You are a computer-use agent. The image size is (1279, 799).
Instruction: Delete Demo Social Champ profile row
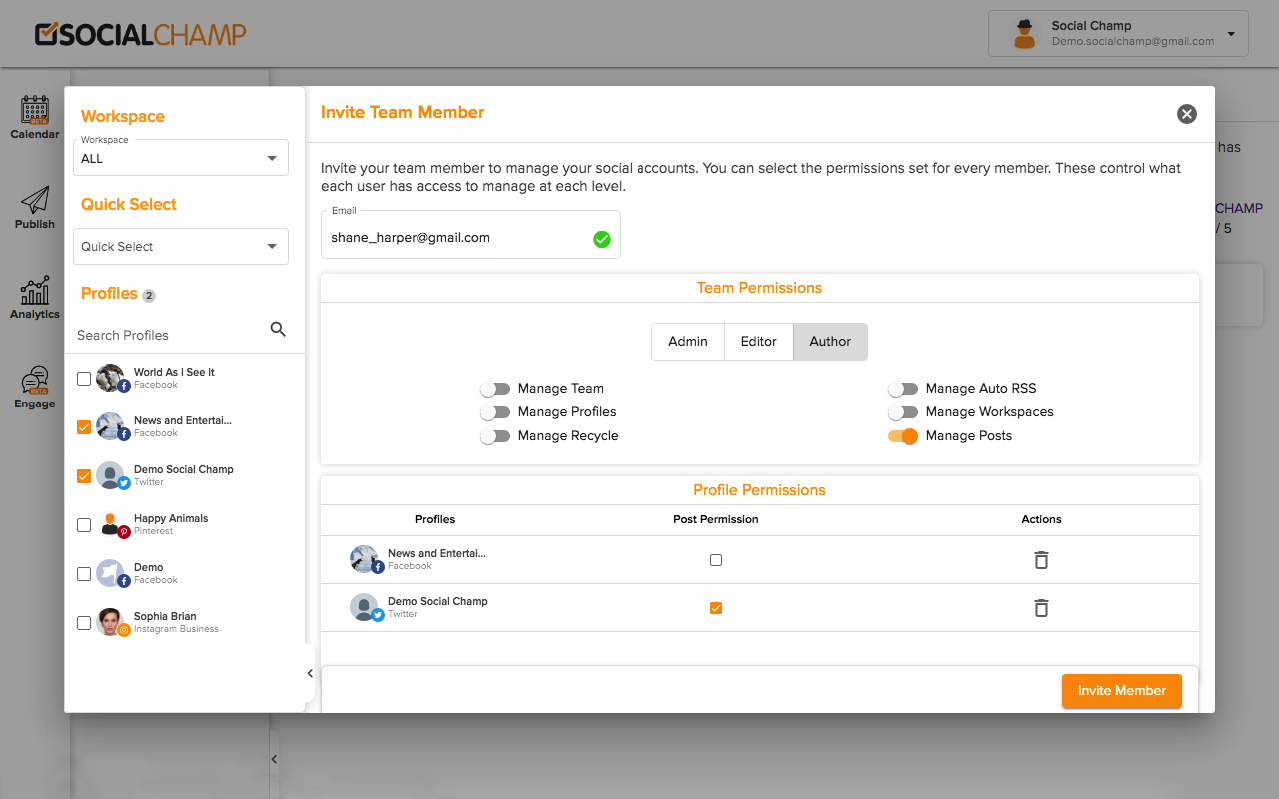point(1041,608)
